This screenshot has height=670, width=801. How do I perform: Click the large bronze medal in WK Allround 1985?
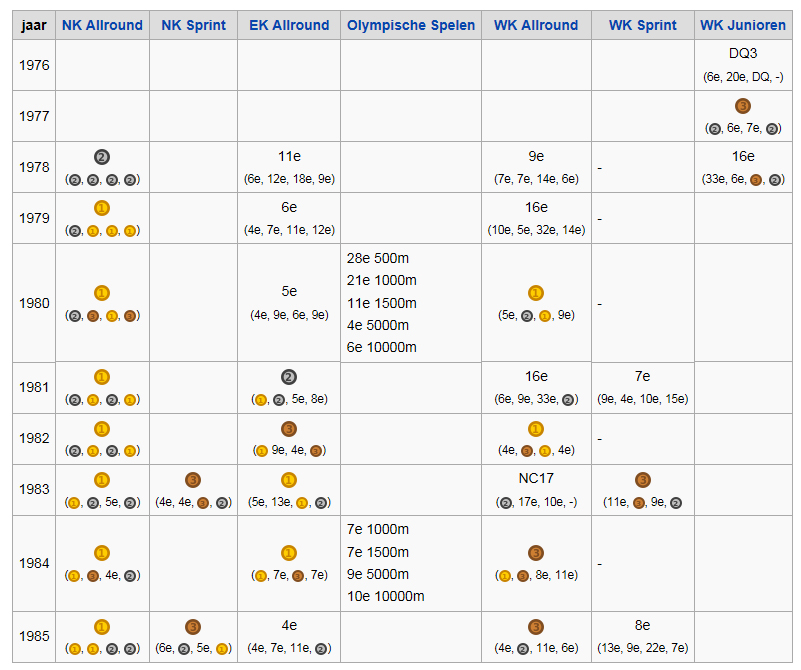click(x=536, y=627)
